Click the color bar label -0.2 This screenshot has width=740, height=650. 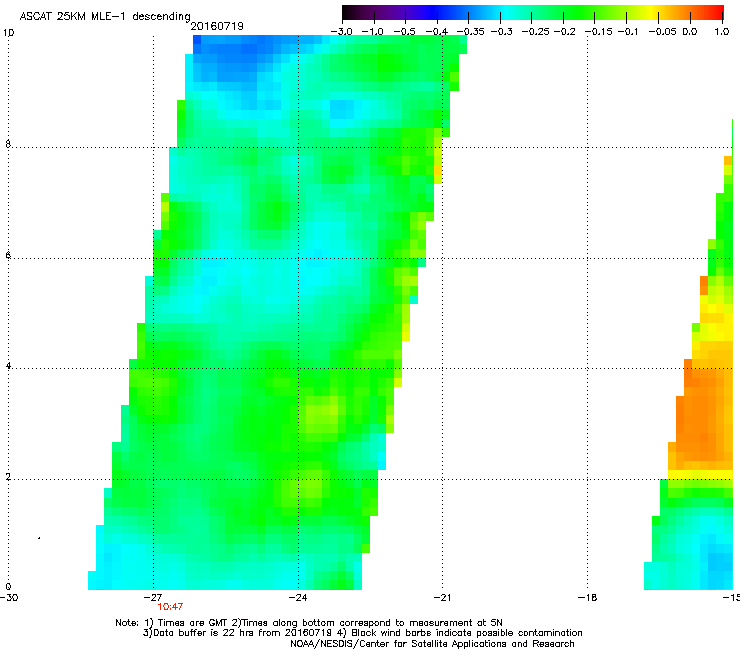click(x=565, y=32)
